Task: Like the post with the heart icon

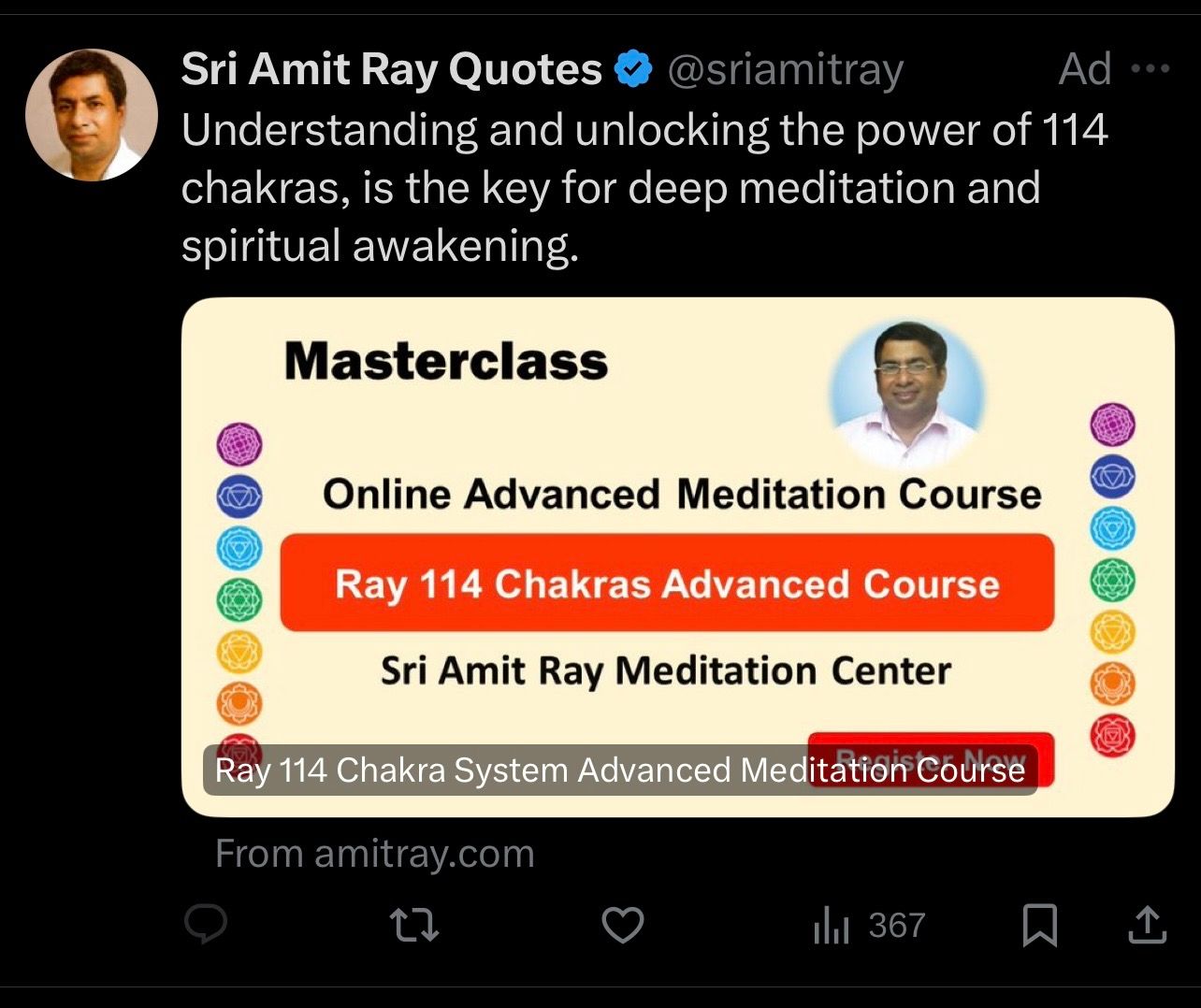Action: pyautogui.click(x=622, y=926)
